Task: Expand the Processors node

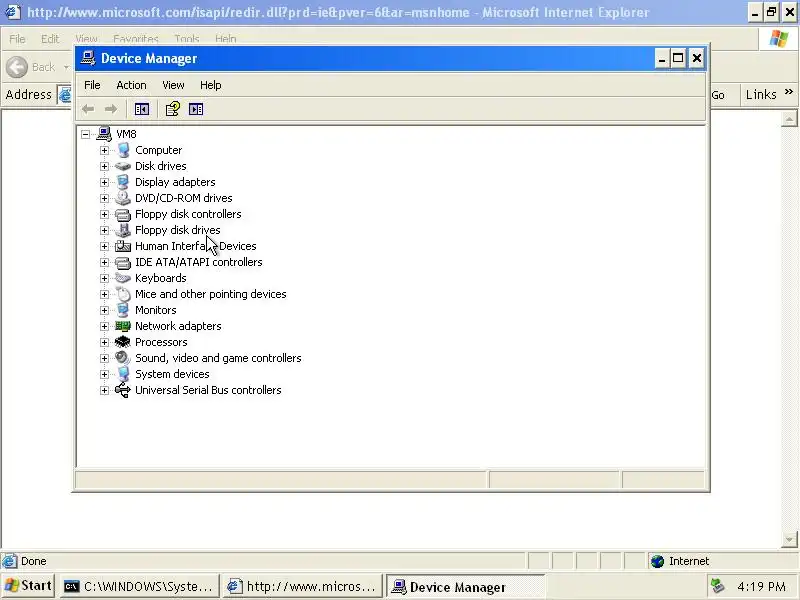Action: (x=104, y=342)
